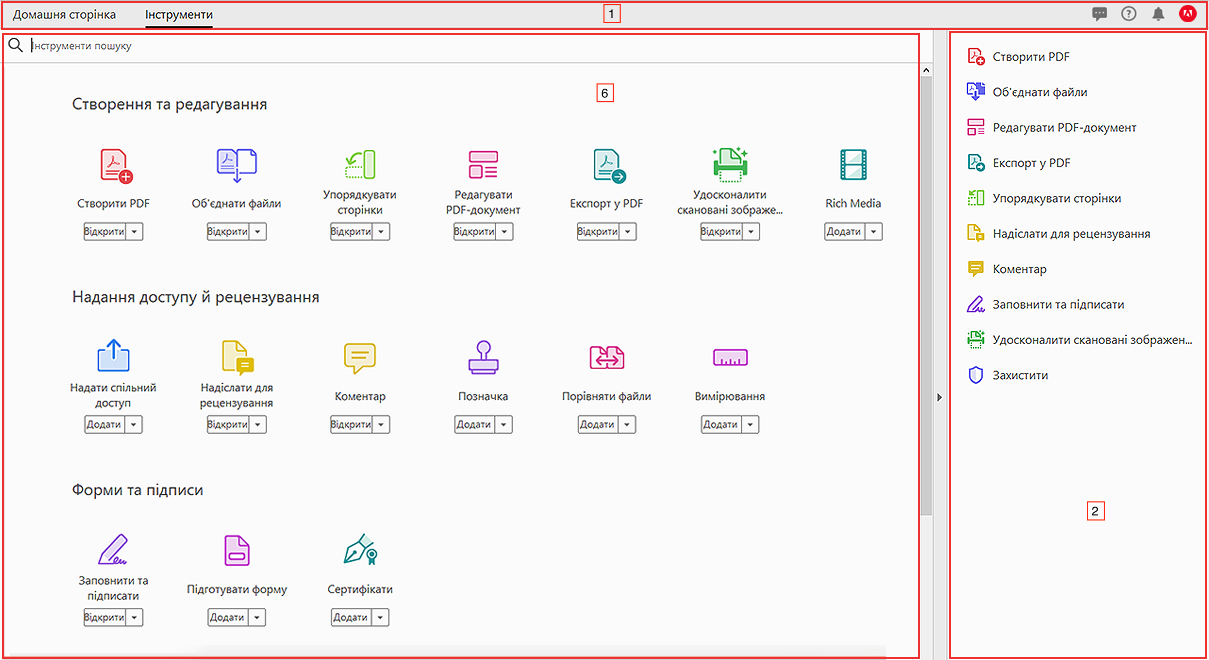The image size is (1209, 660).
Task: Click the Заповнити та підписати pen icon in the center
Action: tap(112, 550)
